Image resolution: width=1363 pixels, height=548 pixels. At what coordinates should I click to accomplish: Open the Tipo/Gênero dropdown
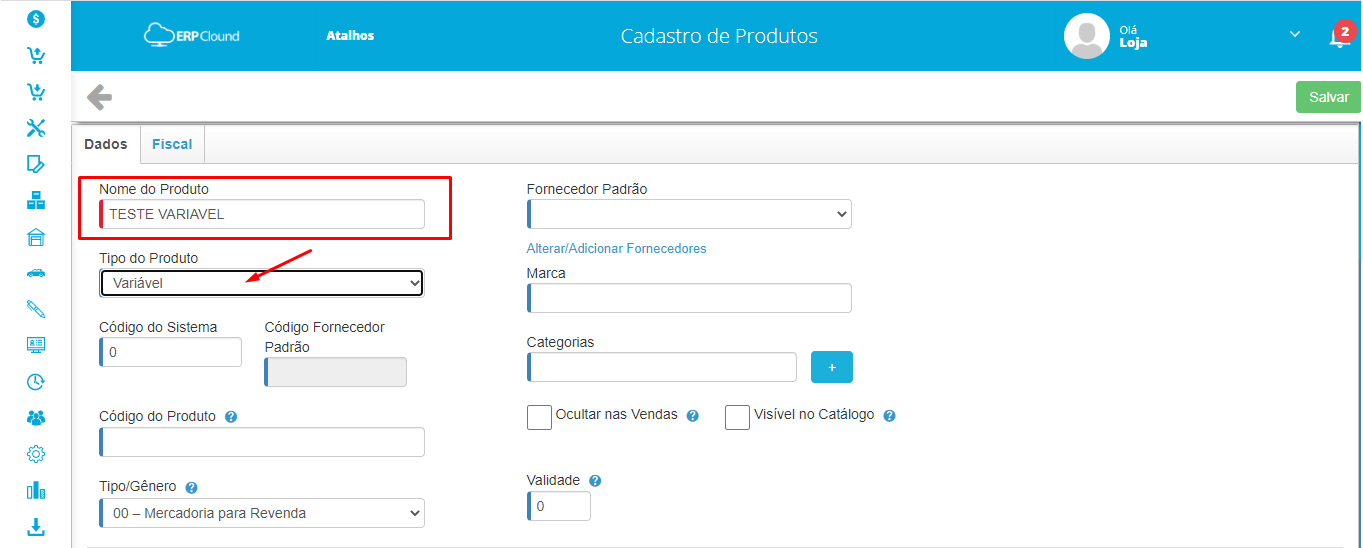click(x=262, y=513)
